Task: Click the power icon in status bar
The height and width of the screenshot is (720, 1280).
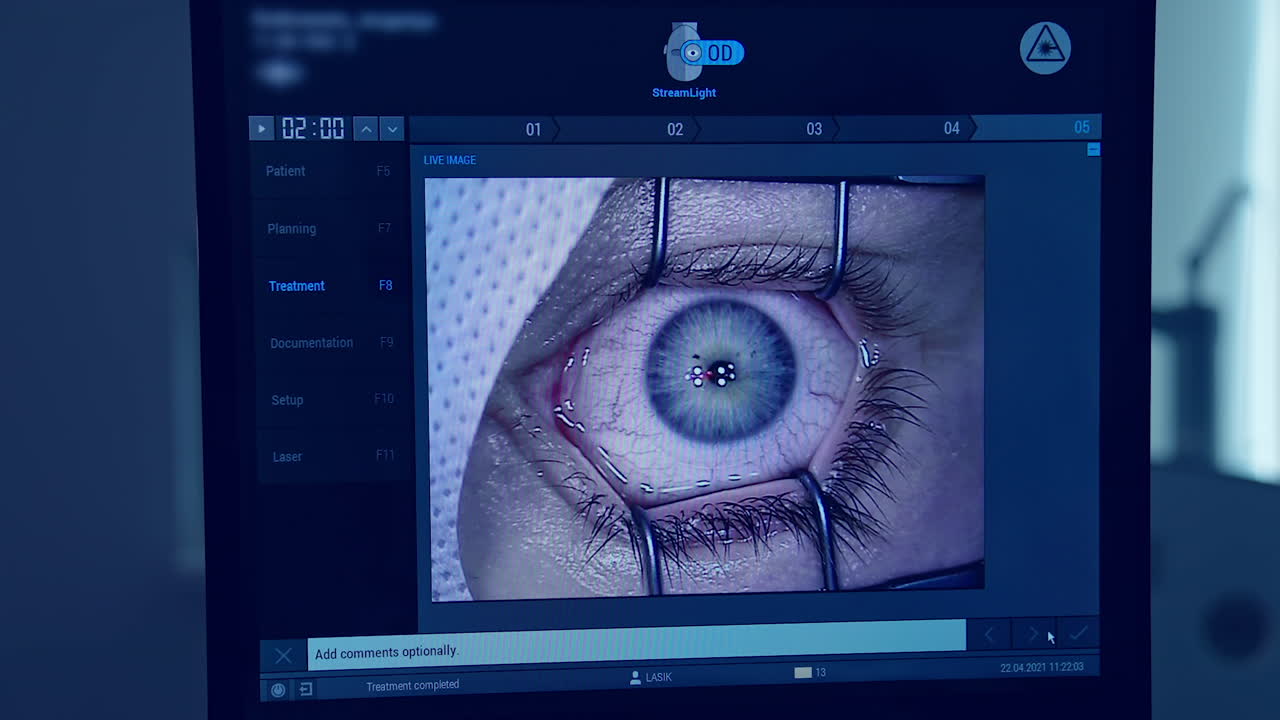Action: (277, 689)
